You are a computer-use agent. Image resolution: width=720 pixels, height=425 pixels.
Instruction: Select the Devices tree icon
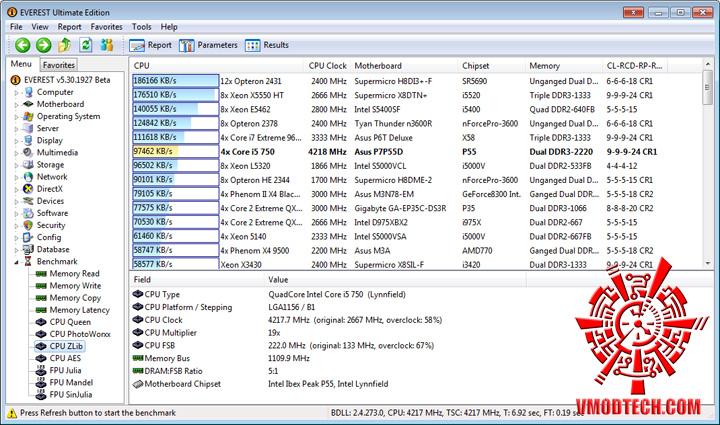point(28,201)
